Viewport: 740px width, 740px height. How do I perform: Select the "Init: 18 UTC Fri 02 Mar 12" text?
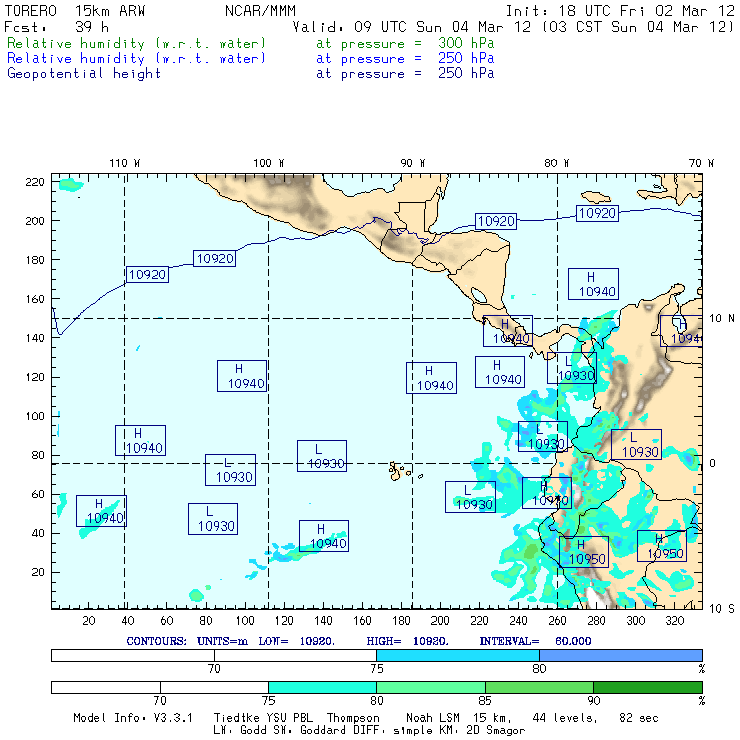620,10
